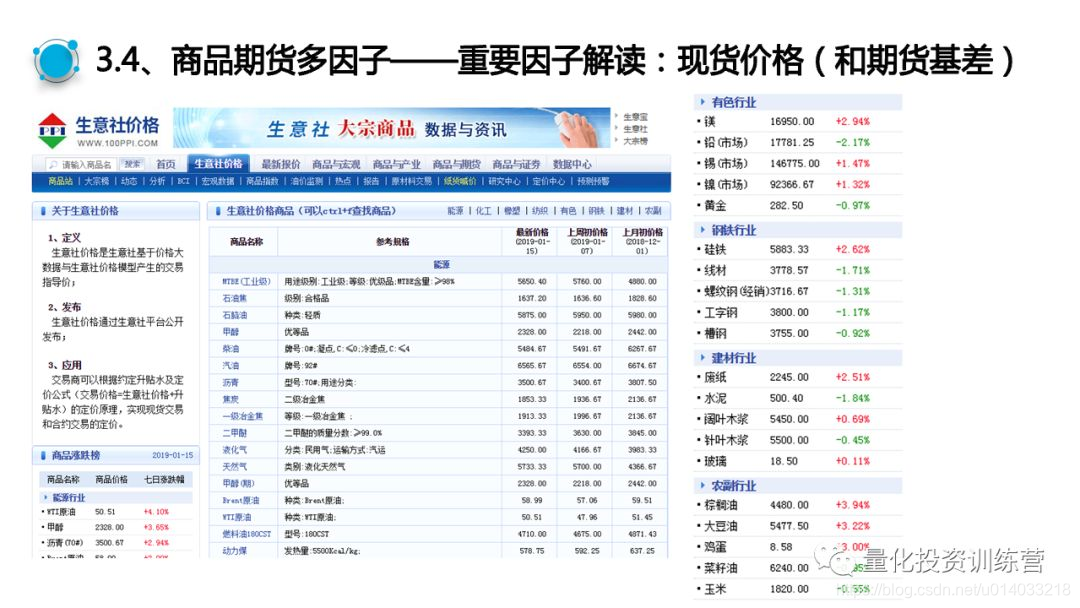Click the 镁 row price 16950.00
The width and height of the screenshot is (1080, 608).
[791, 122]
